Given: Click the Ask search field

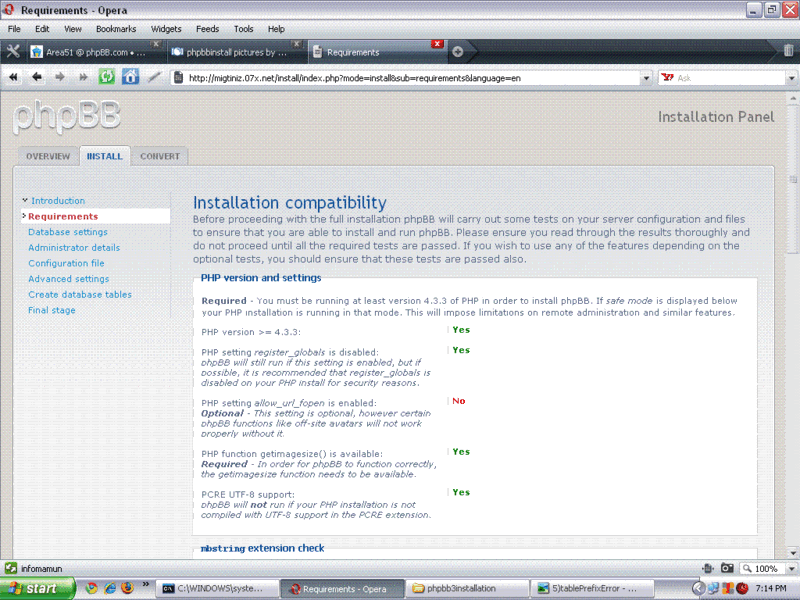Looking at the screenshot, I should (730, 78).
